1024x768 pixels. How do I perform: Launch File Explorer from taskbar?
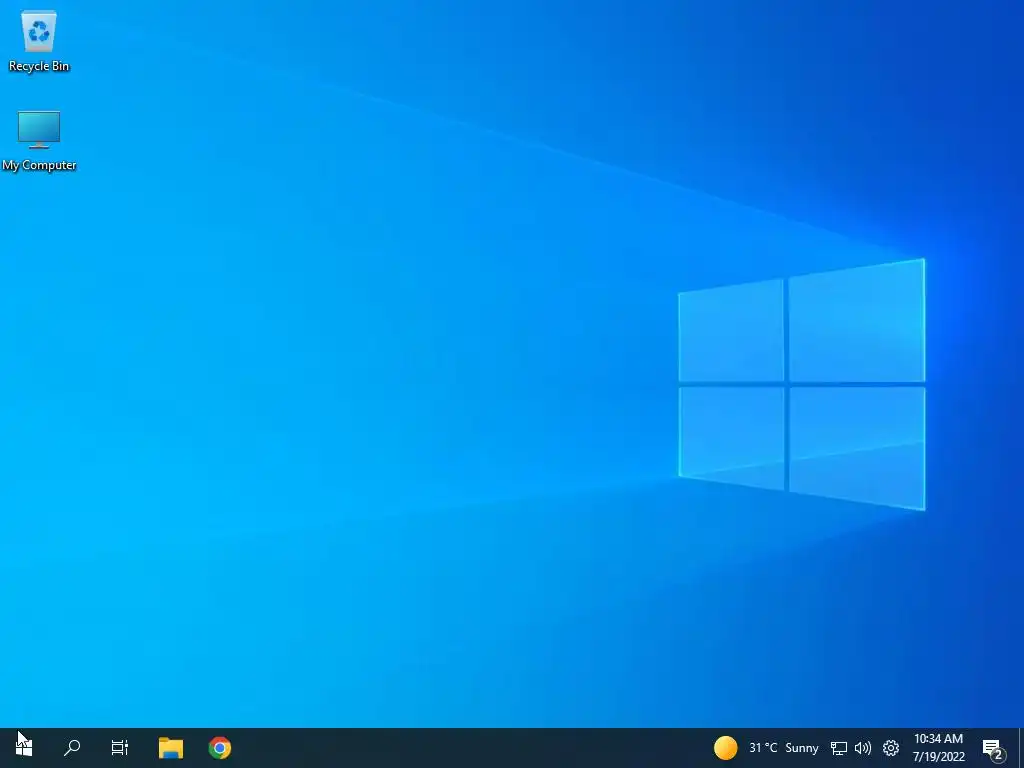pos(170,748)
